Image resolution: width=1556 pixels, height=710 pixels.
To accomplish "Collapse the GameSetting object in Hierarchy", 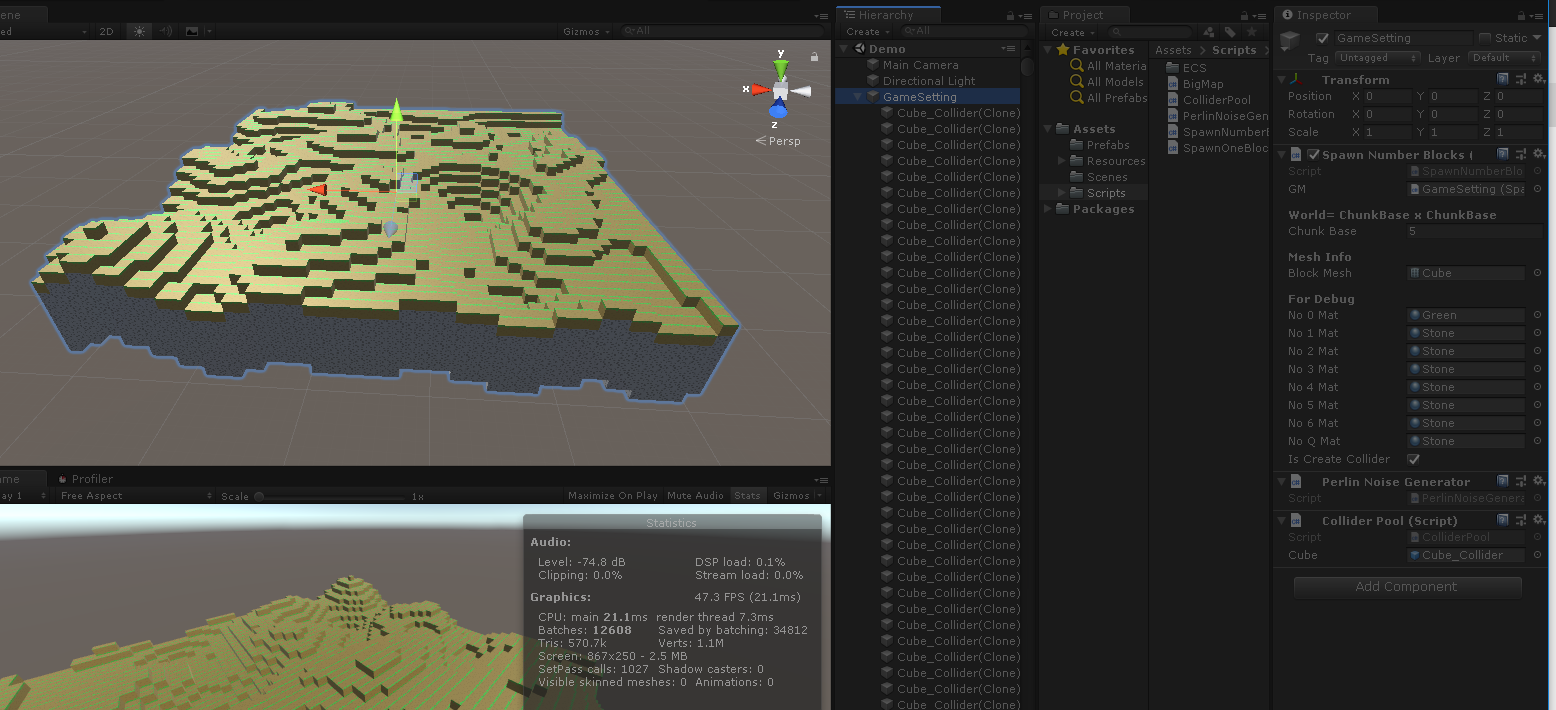I will (x=858, y=97).
